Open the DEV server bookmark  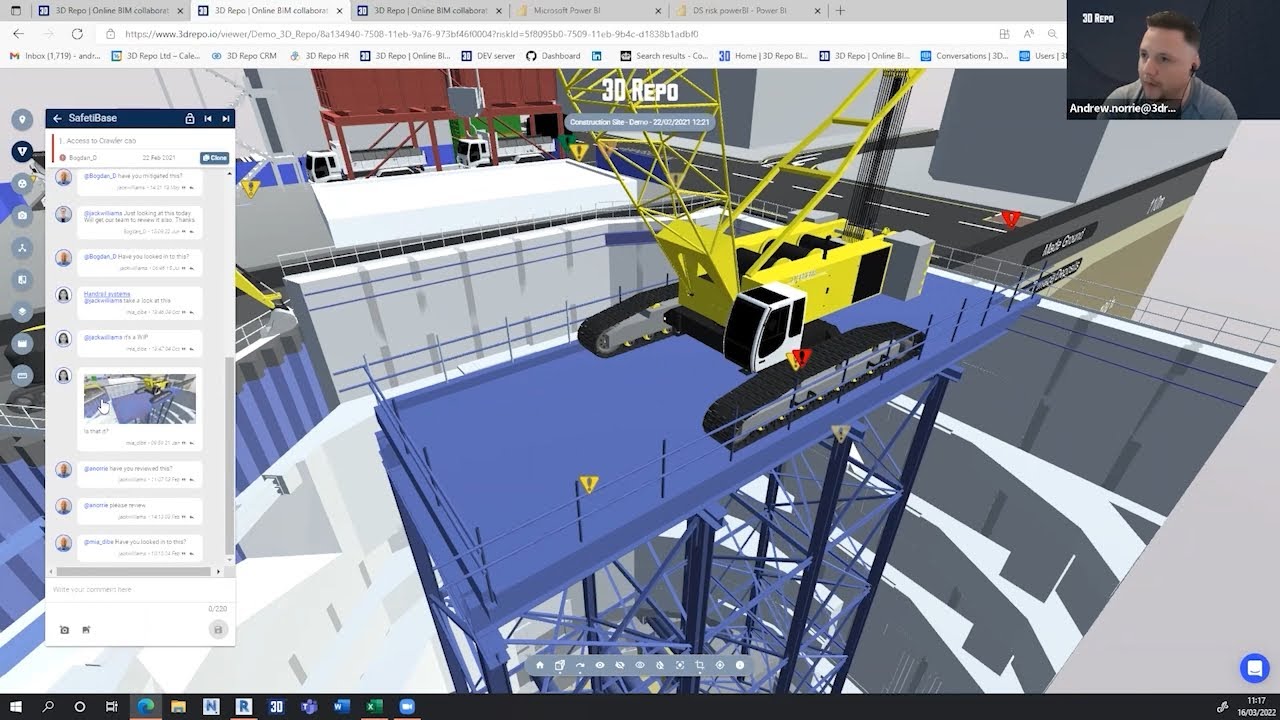coord(489,56)
